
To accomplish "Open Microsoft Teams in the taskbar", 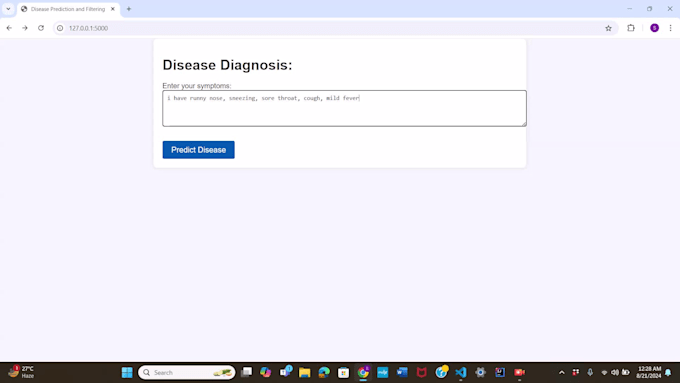I will [x=285, y=372].
